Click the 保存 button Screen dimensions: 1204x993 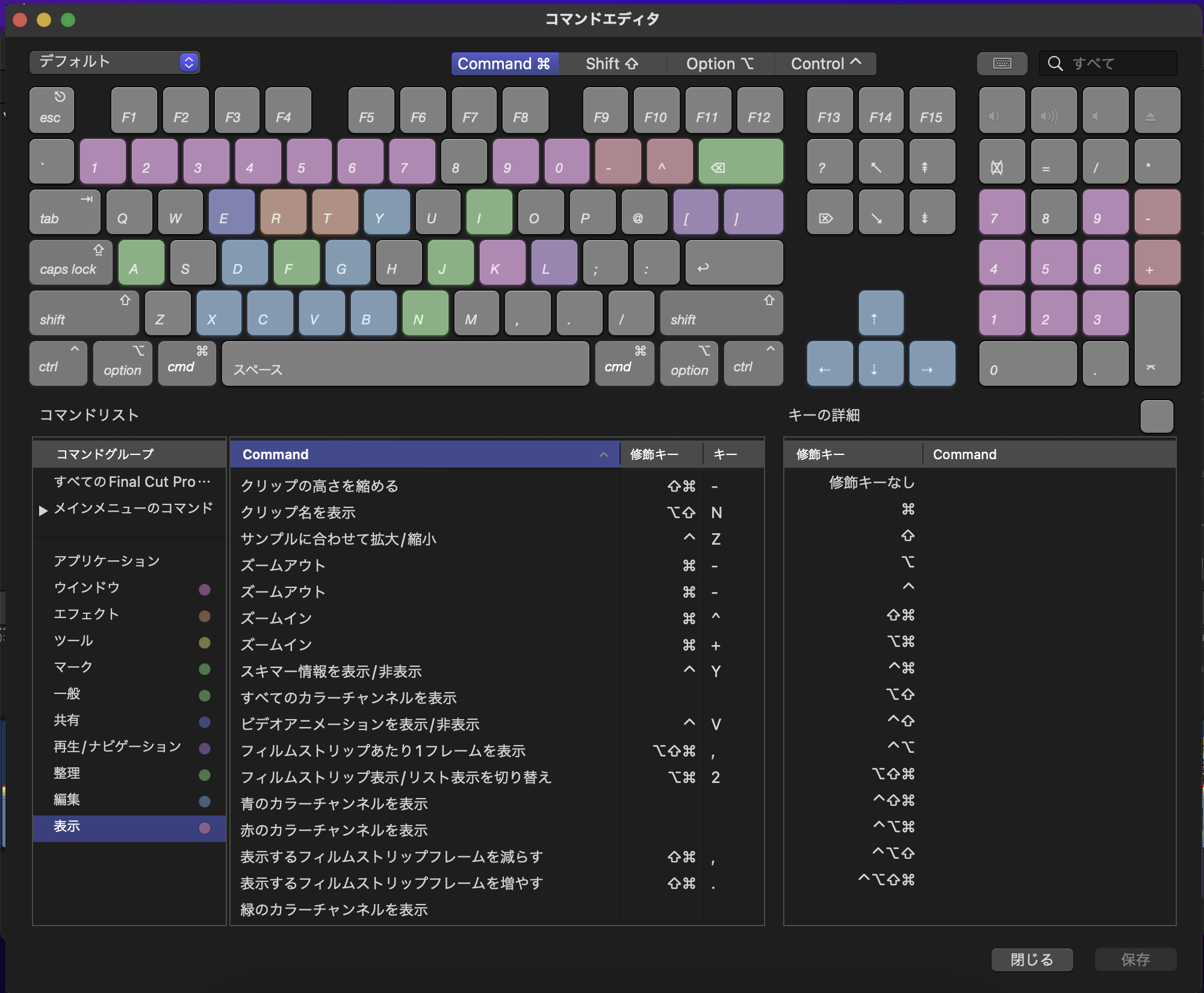click(1135, 959)
